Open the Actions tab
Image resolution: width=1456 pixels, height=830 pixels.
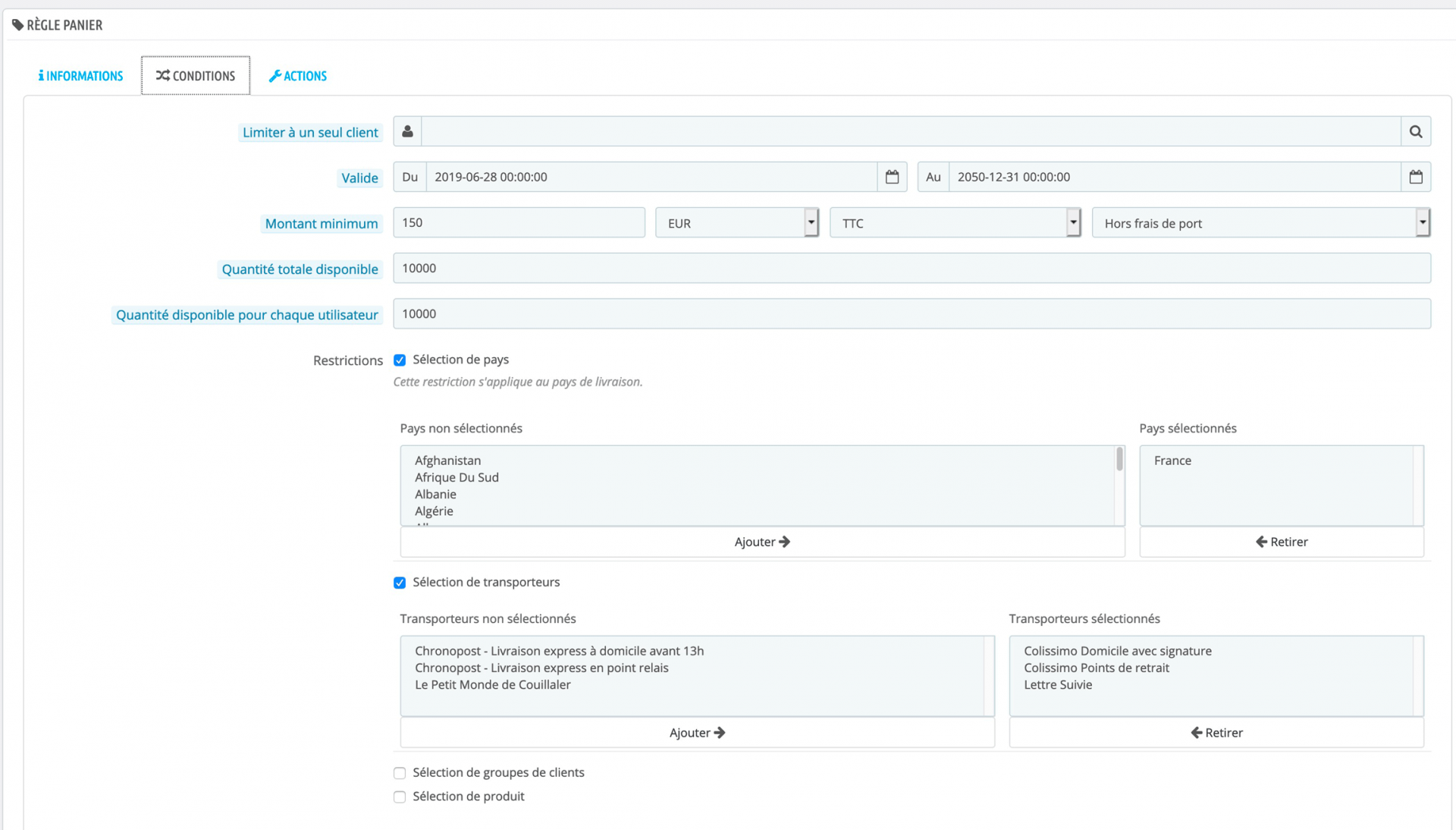[298, 76]
